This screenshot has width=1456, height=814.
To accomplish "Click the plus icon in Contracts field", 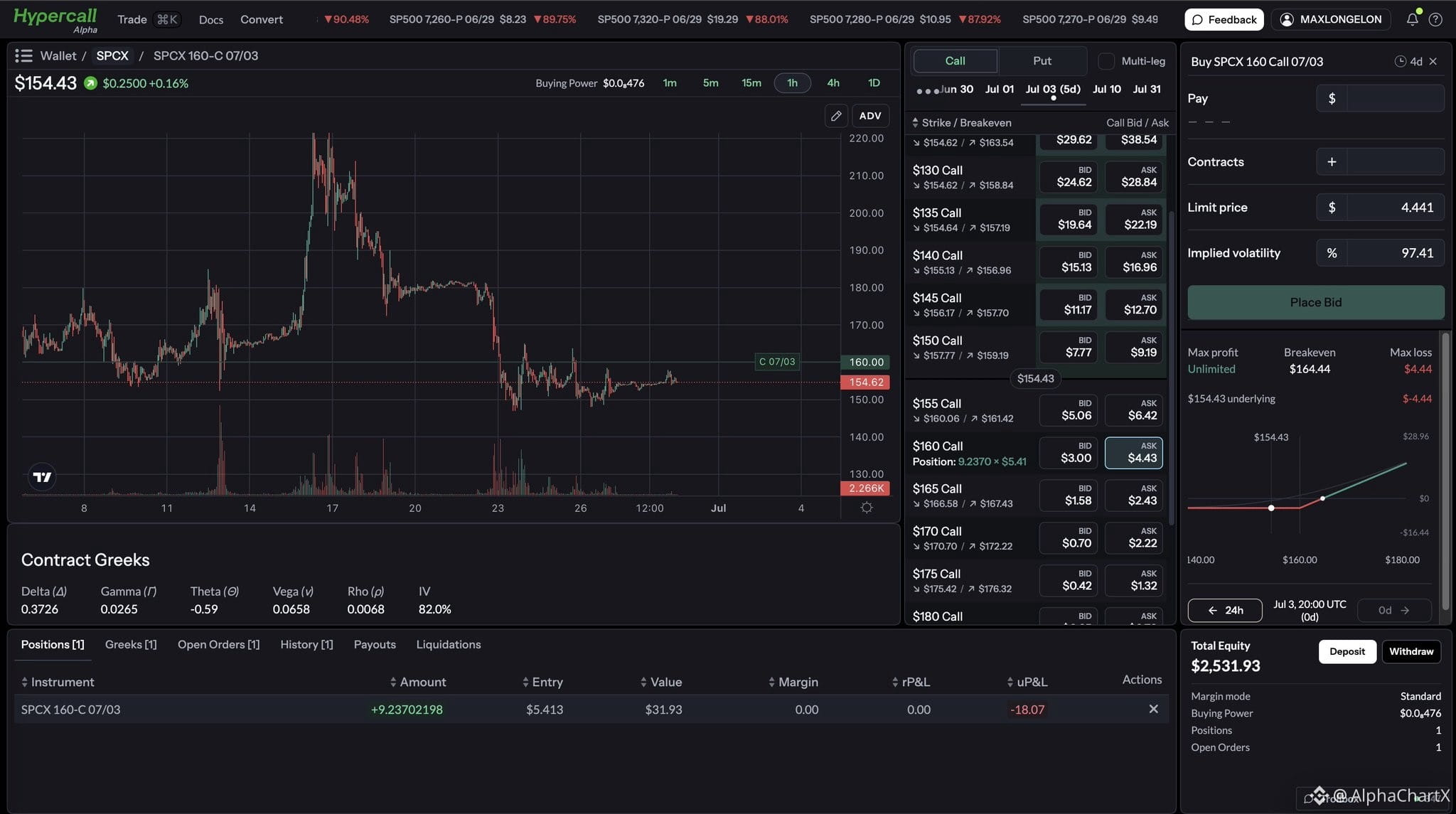I will pos(1332,161).
